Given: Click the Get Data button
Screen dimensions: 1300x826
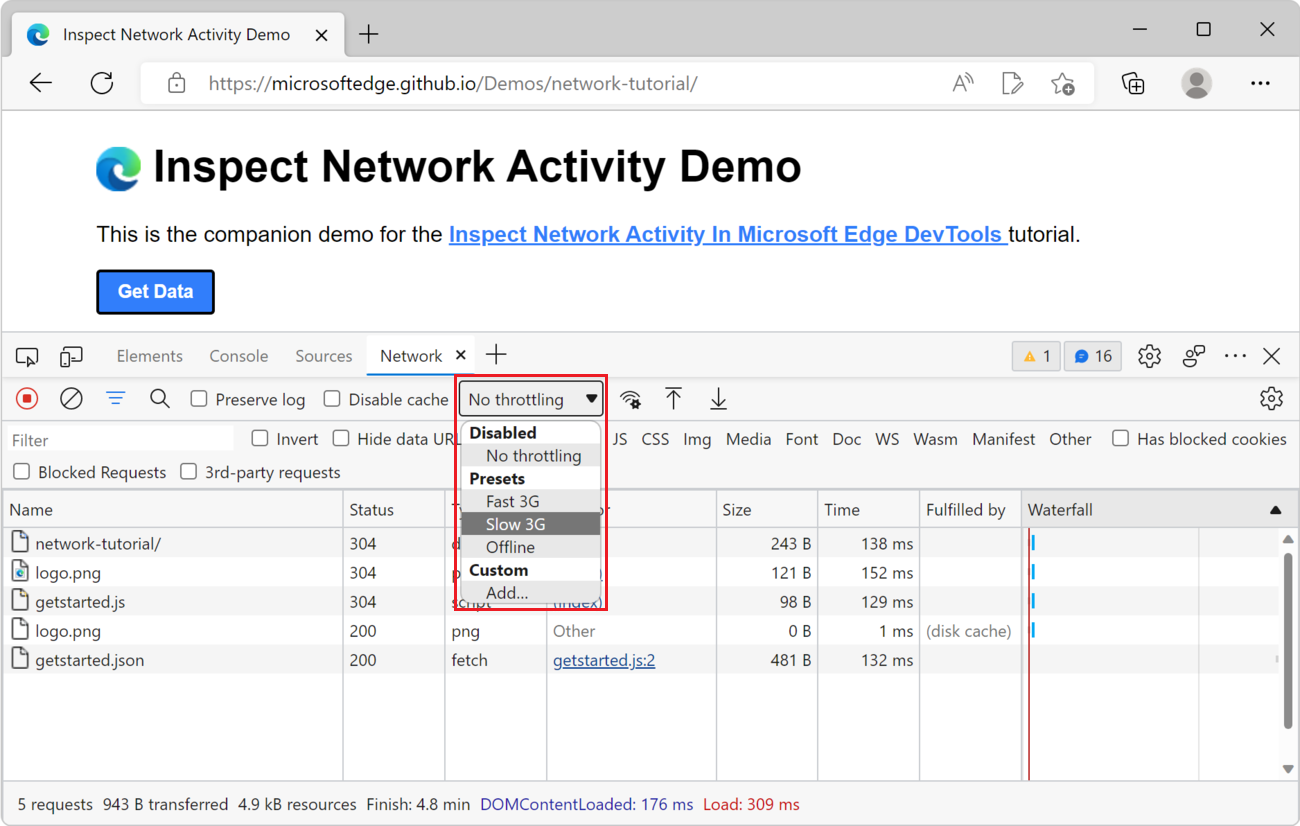Looking at the screenshot, I should click(x=155, y=292).
